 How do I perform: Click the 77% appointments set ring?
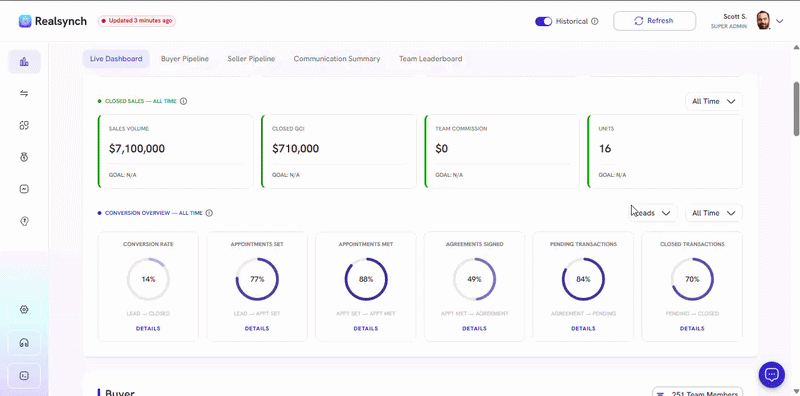257,279
